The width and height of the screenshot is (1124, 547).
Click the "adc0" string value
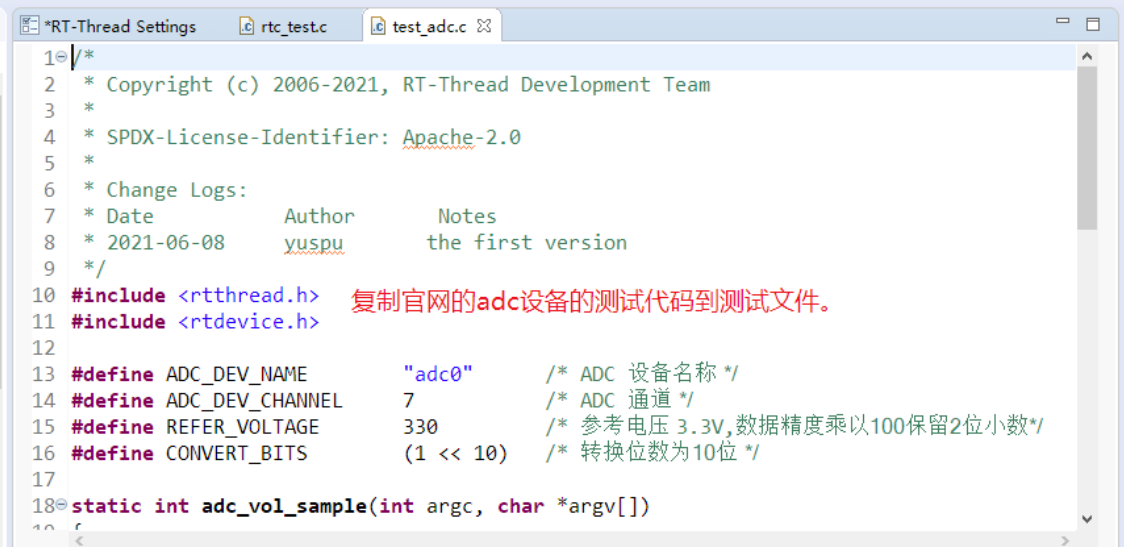[x=438, y=374]
